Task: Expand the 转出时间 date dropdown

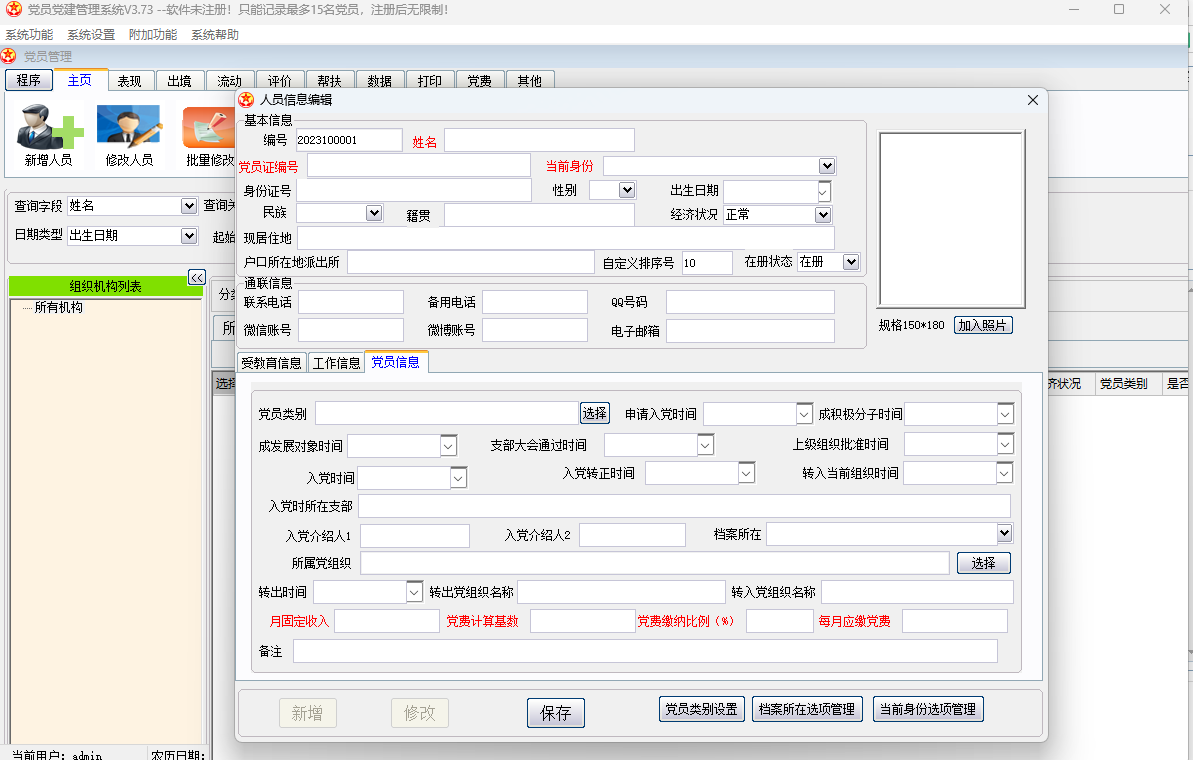Action: click(414, 592)
